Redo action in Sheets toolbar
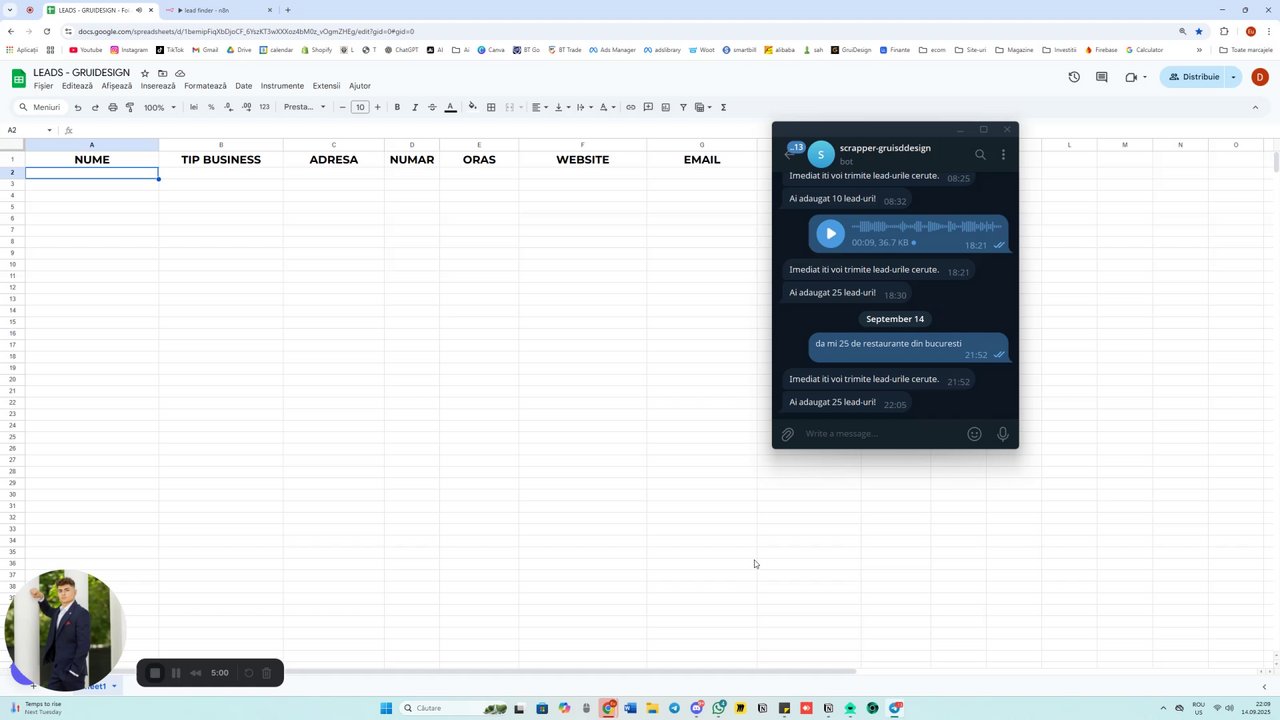Viewport: 1280px width, 720px height. (95, 107)
